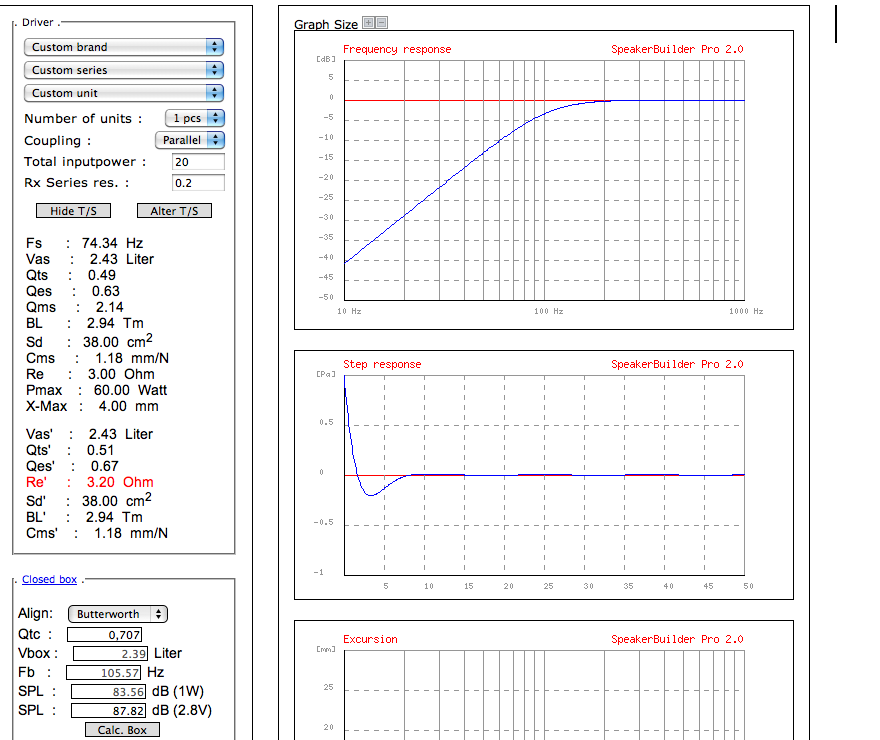Click the Qms 2.14 value

click(75, 307)
